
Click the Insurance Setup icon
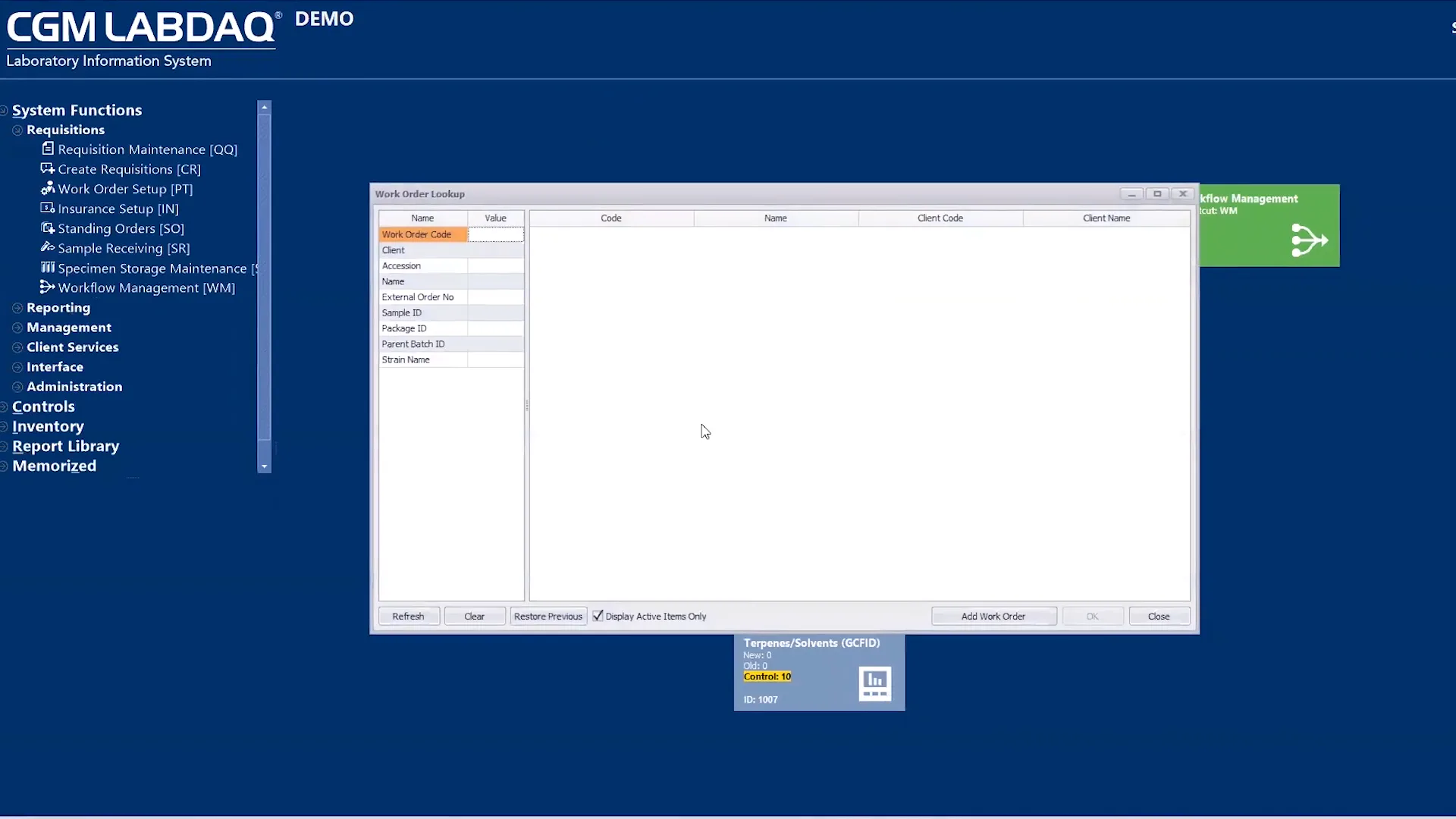pyautogui.click(x=48, y=208)
